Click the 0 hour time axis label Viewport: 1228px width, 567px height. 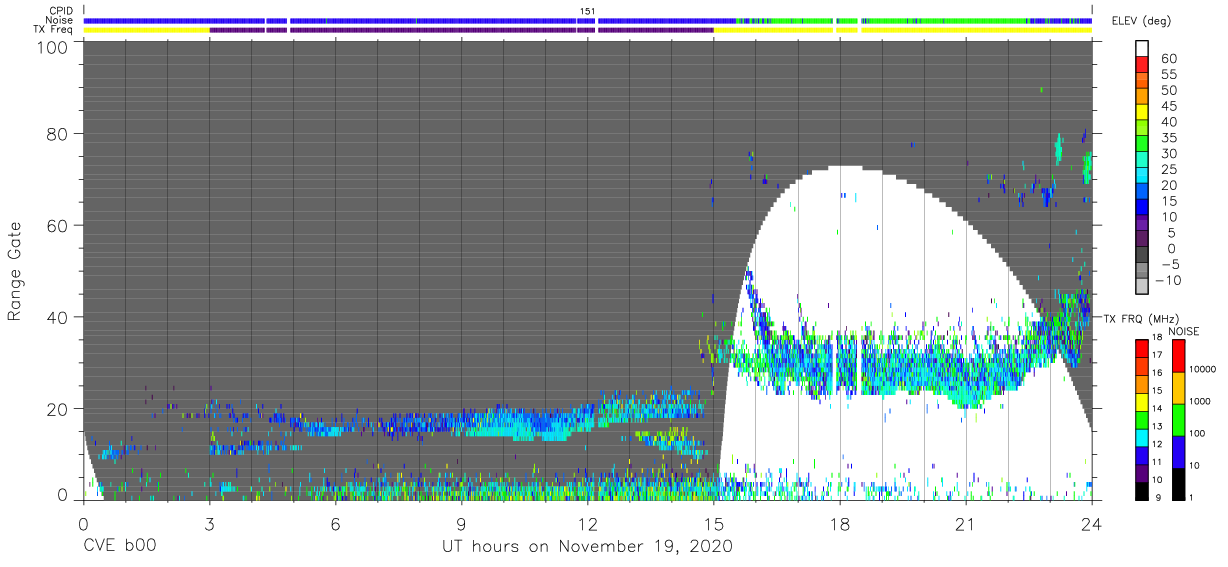pos(82,522)
